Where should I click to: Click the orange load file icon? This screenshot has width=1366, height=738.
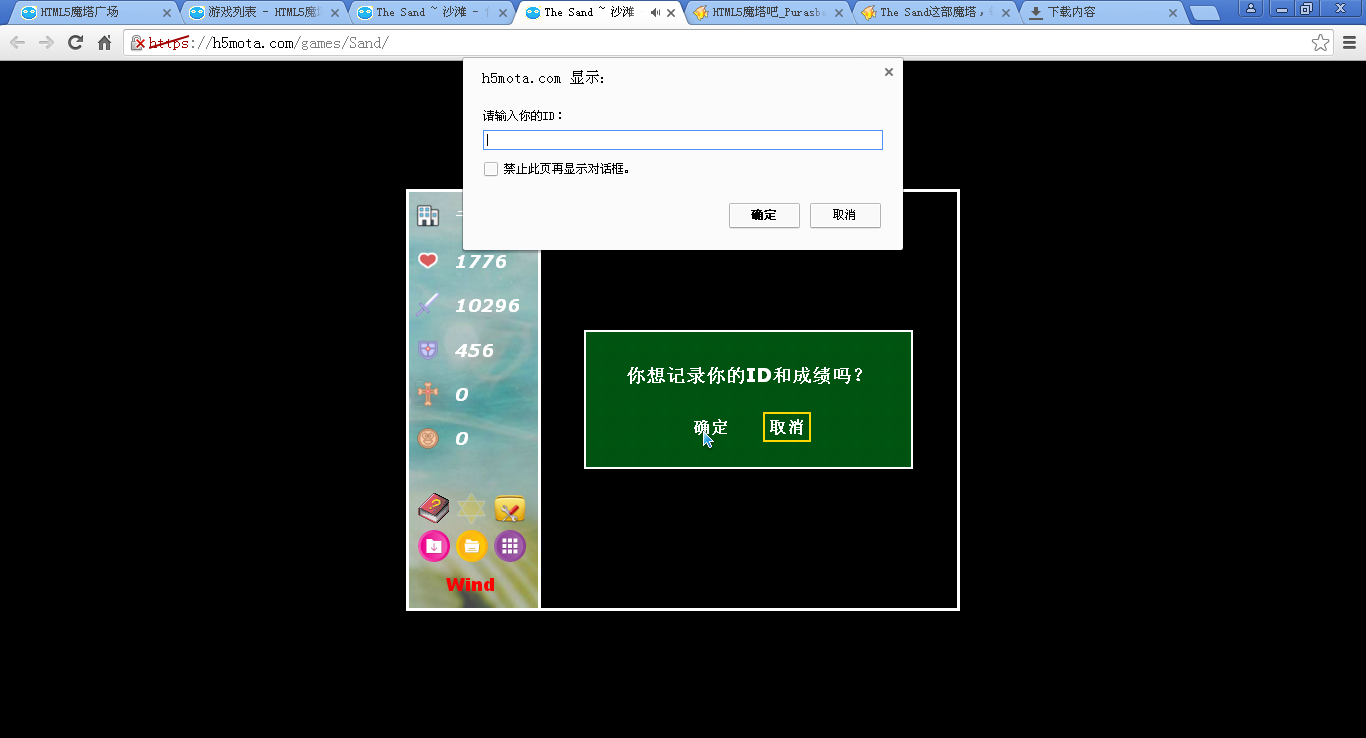[471, 546]
